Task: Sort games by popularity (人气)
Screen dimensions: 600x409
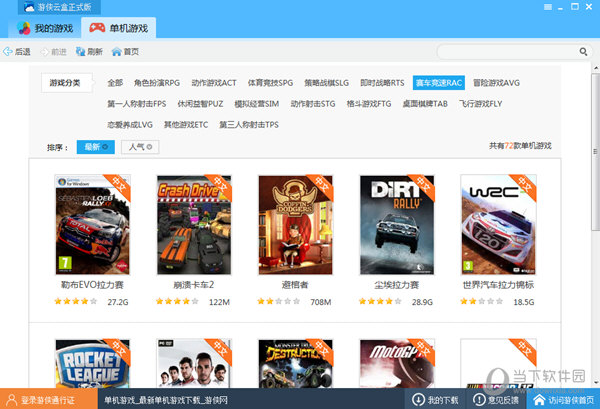Action: tap(140, 147)
